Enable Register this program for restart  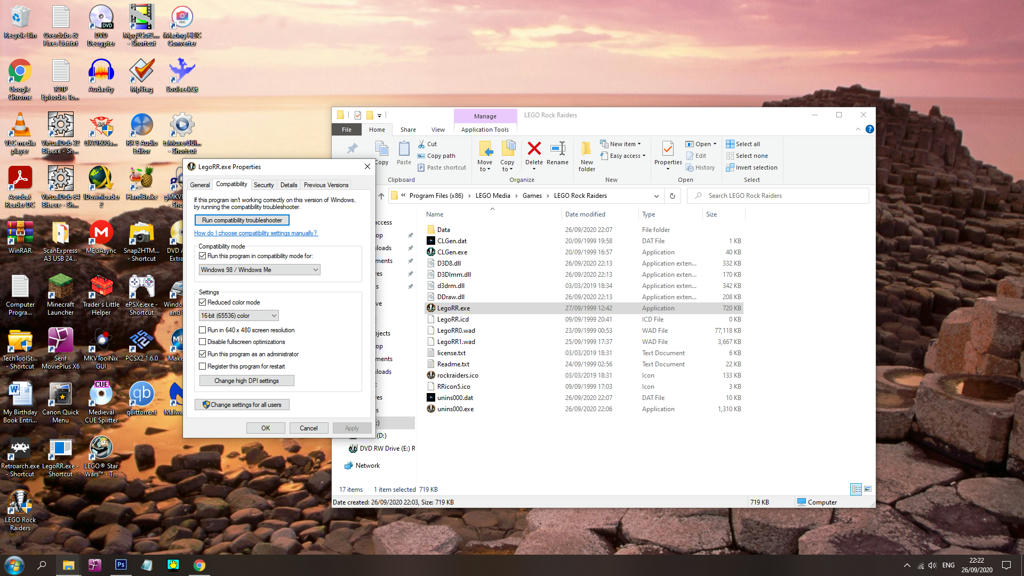[x=202, y=366]
